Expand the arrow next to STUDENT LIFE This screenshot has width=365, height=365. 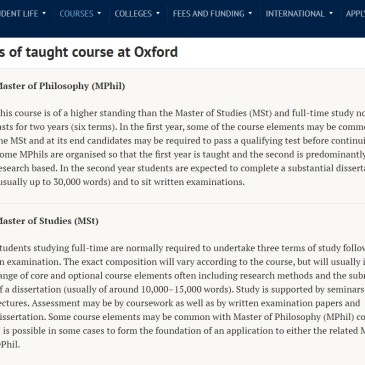click(44, 14)
